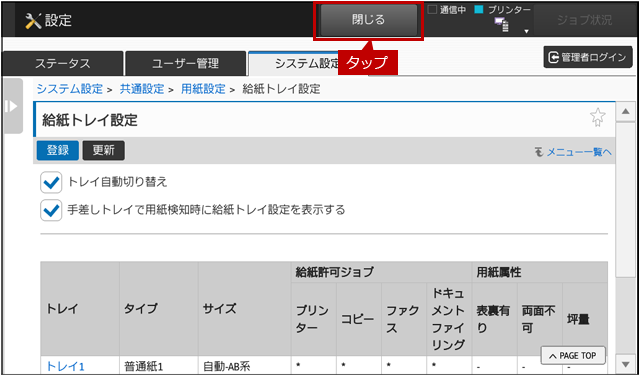Viewport: 640px width, 376px height.
Task: Click 共通設定 breadcrumb link
Action: tap(142, 89)
